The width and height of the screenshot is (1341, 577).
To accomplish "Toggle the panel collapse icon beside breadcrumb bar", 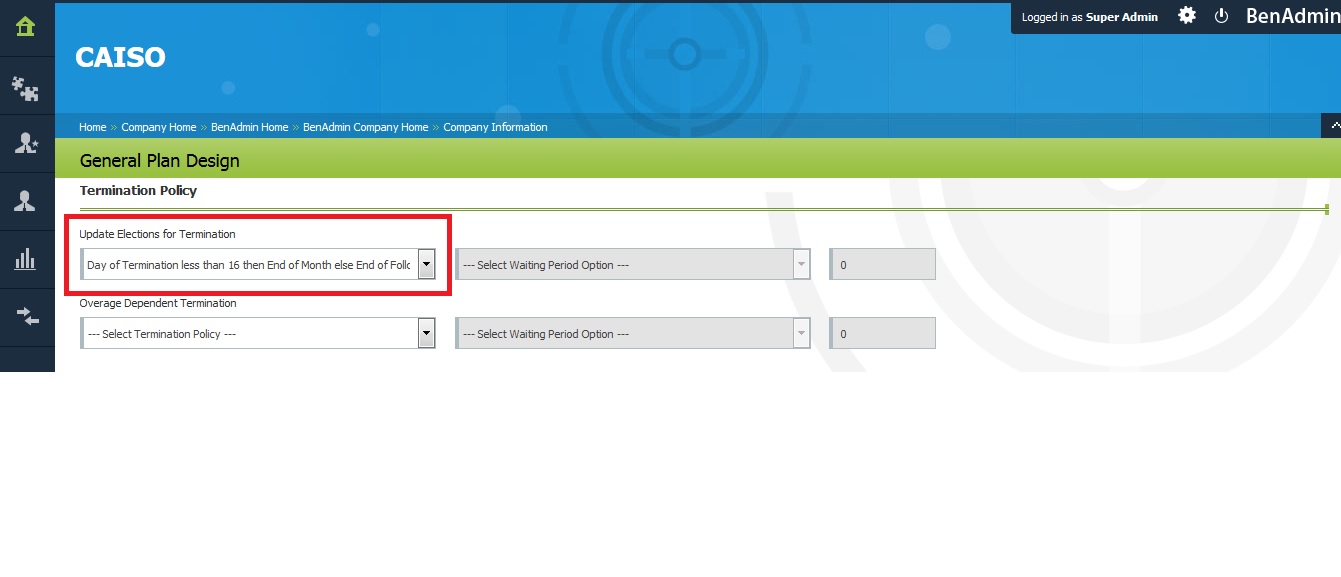I will click(1331, 126).
